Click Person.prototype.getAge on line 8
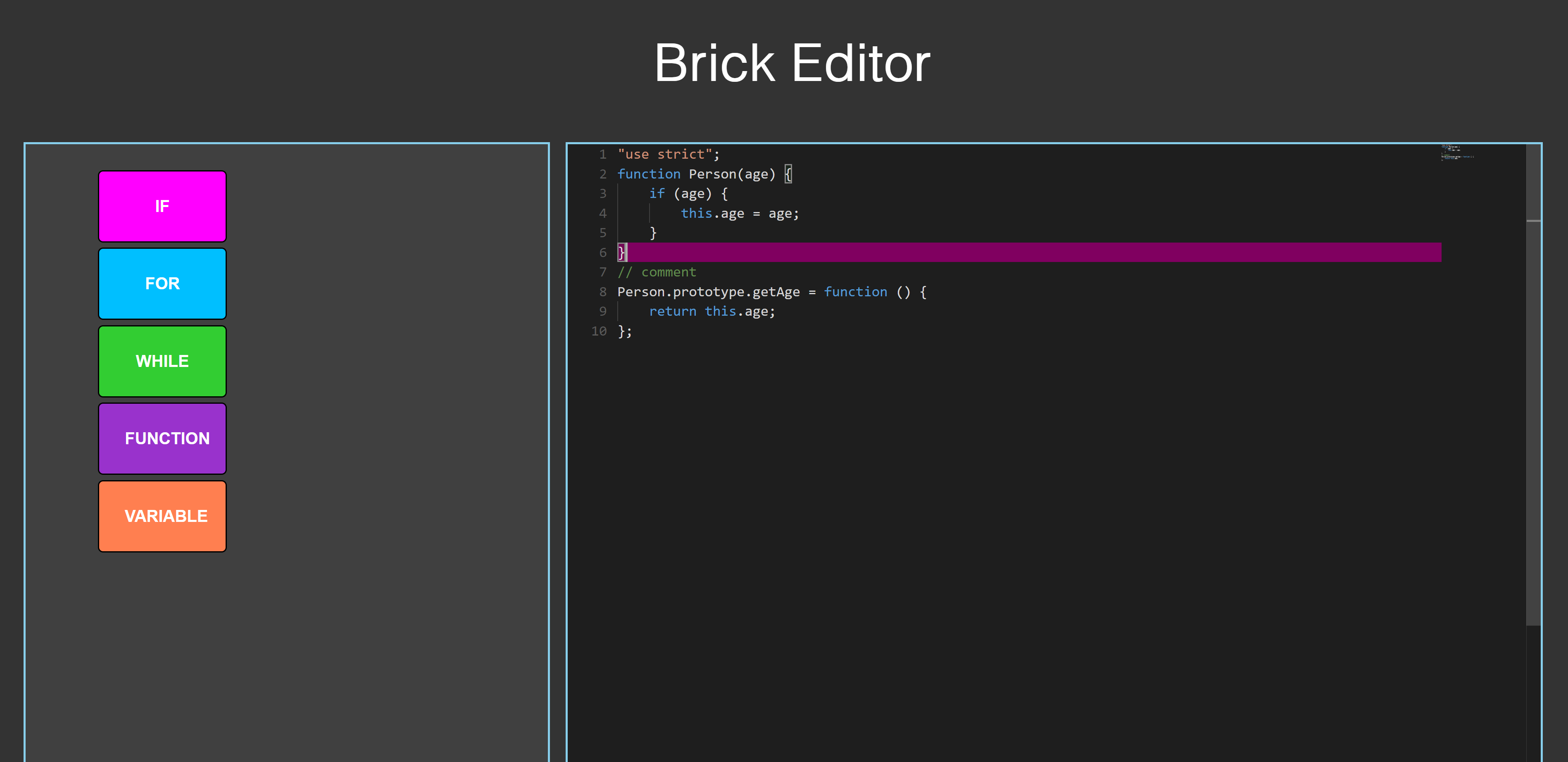Image resolution: width=1568 pixels, height=762 pixels. pyautogui.click(x=708, y=291)
